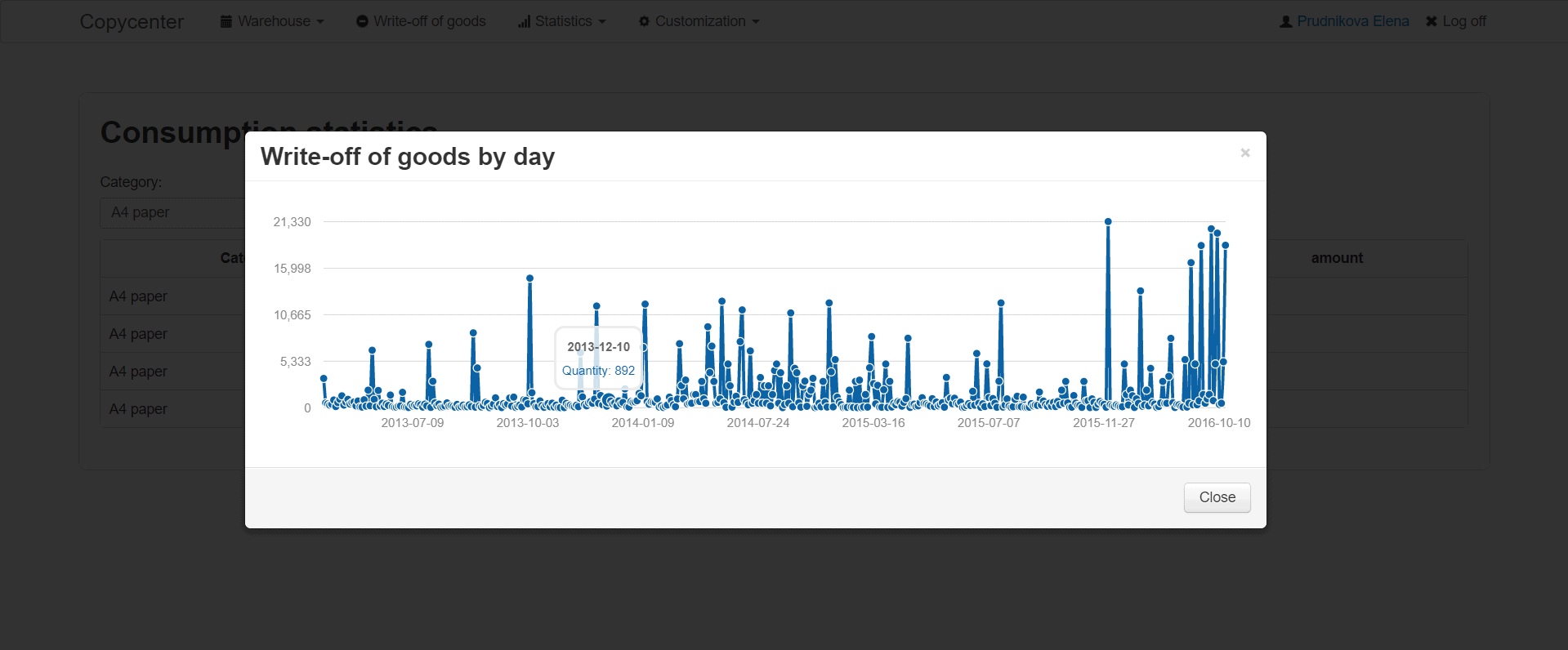Click the Write-off of goods minus icon
Viewport: 1568px width, 650px height.
pyautogui.click(x=362, y=21)
